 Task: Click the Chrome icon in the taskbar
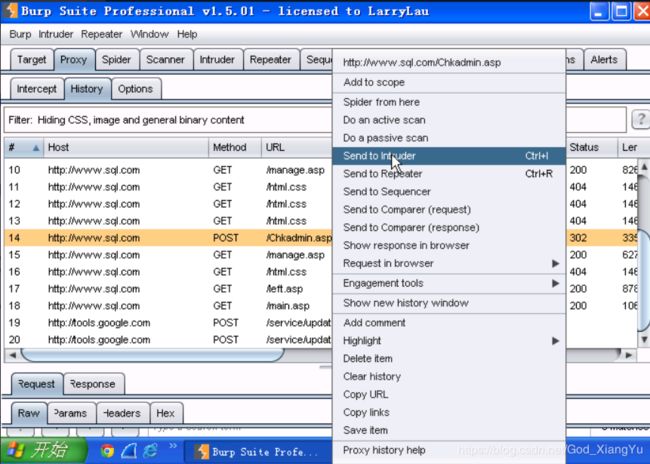pyautogui.click(x=108, y=451)
